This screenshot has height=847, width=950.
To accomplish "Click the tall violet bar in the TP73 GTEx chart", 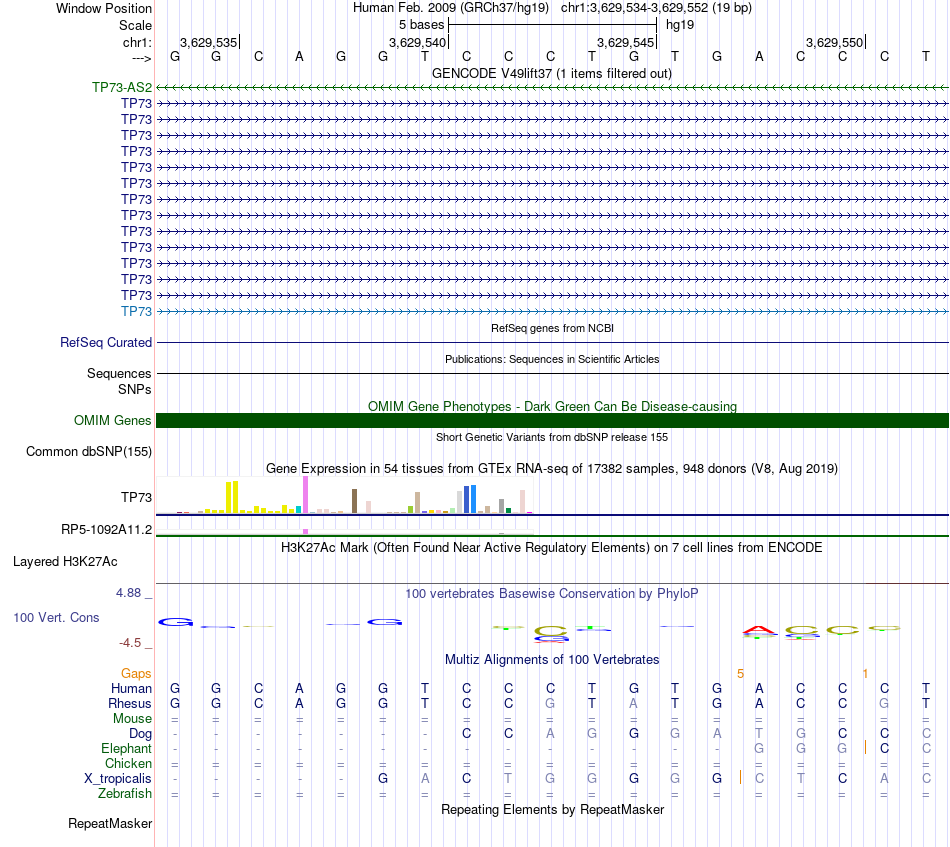I will (x=305, y=495).
